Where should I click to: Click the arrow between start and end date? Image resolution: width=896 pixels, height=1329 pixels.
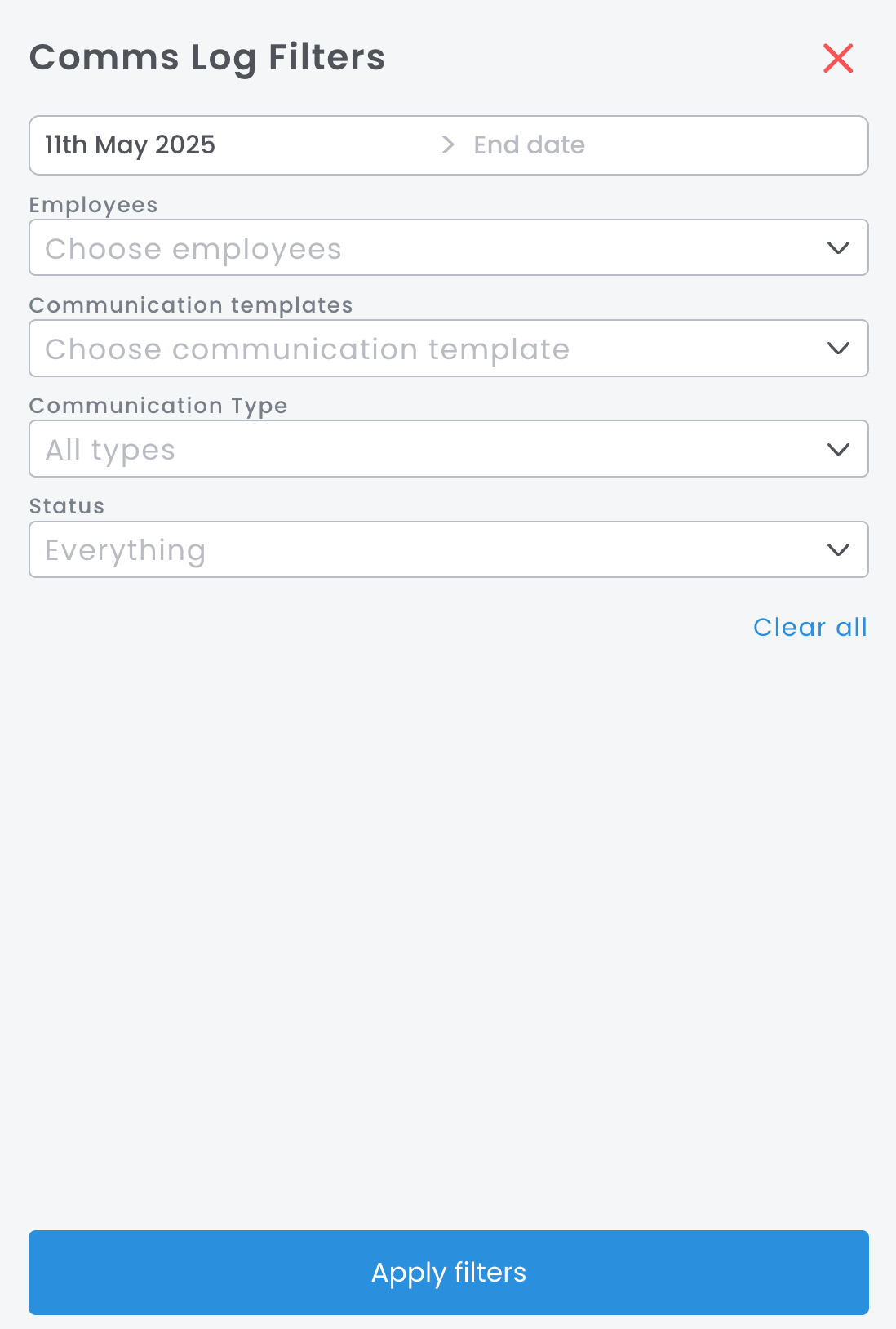point(448,145)
